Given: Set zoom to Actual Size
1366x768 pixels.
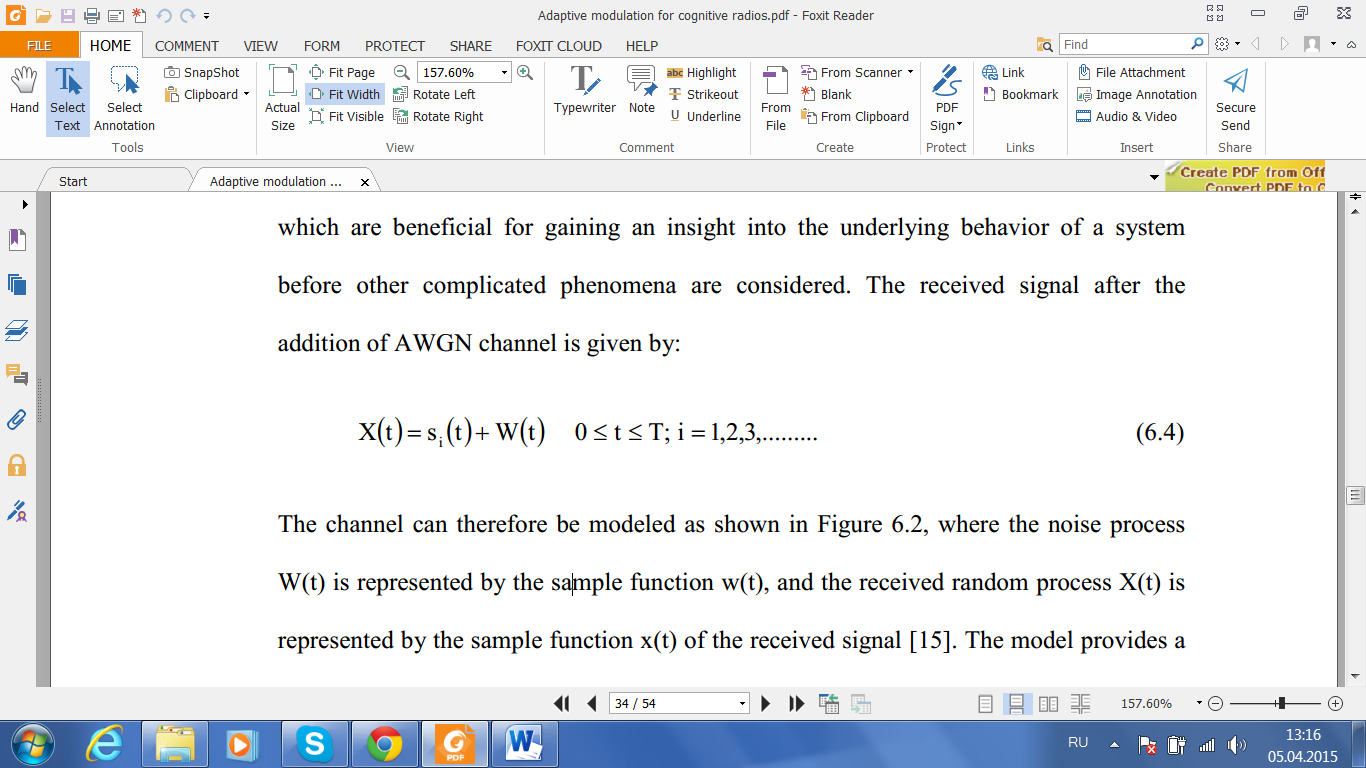Looking at the screenshot, I should tap(283, 99).
